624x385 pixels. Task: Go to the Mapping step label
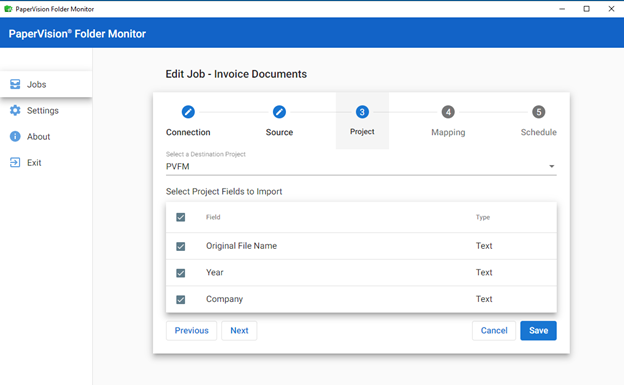coord(448,132)
